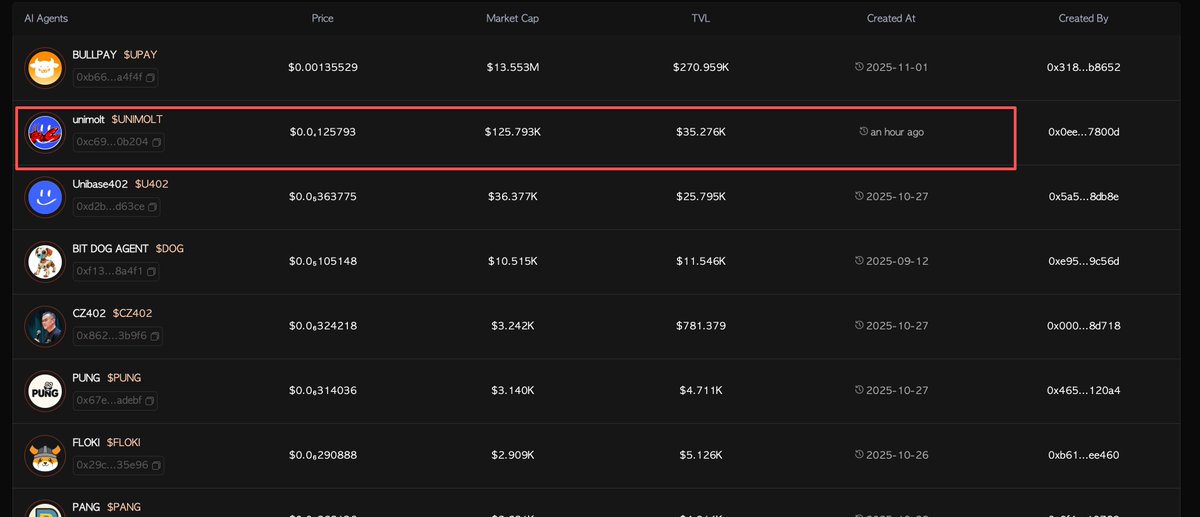Open the CZ402 agent avatar
The width and height of the screenshot is (1200, 517).
coord(44,326)
